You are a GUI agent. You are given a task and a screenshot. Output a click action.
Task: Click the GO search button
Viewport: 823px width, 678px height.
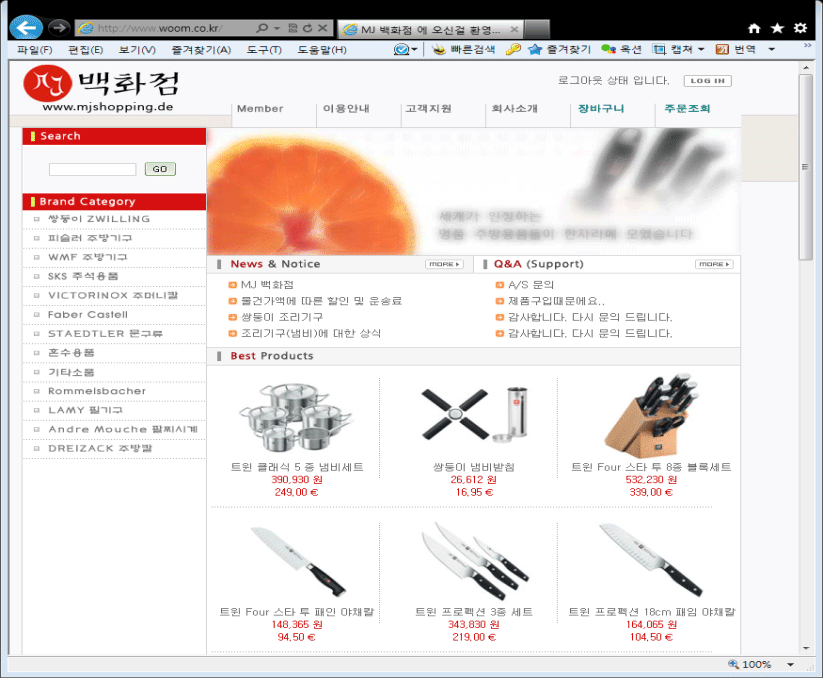click(160, 169)
